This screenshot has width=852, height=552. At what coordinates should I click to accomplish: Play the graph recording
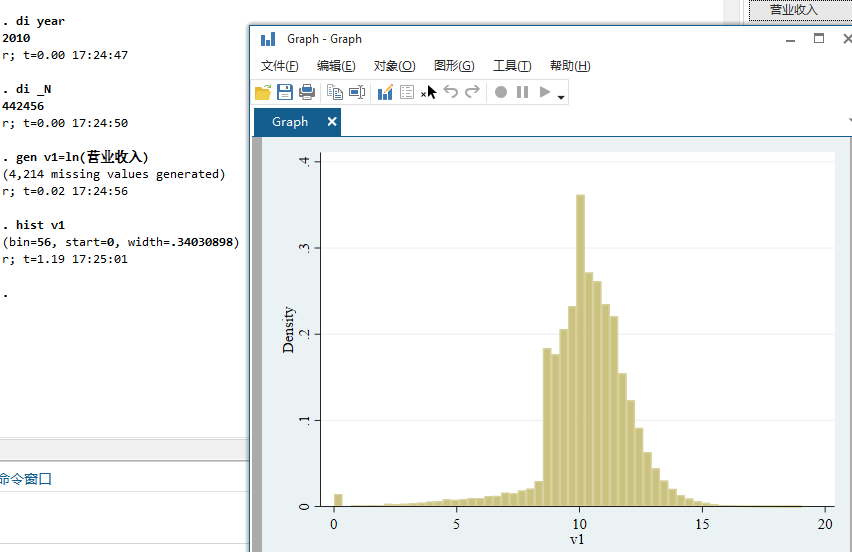(x=545, y=92)
